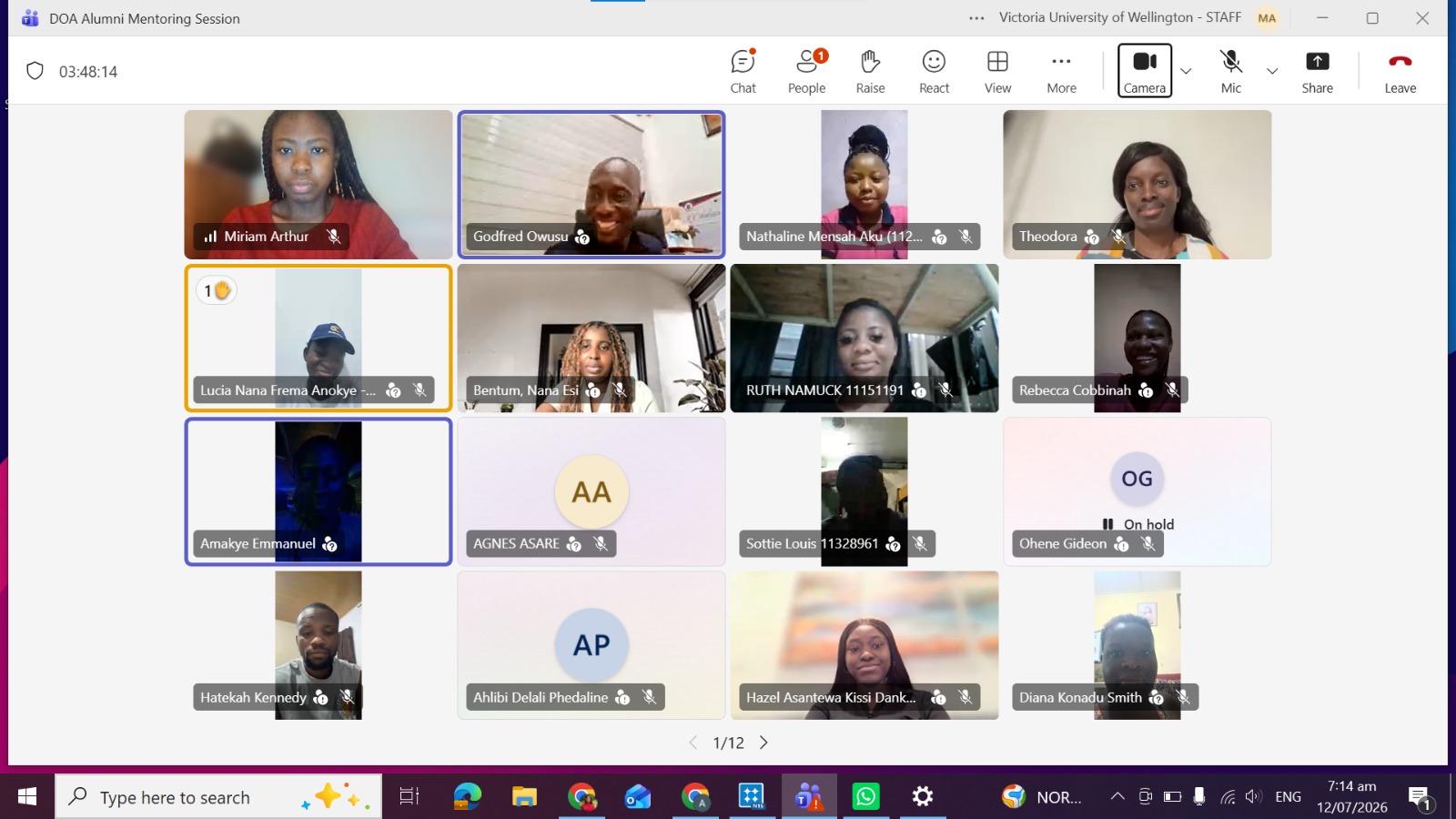Open the React emoji menu
The width and height of the screenshot is (1456, 819).
click(934, 72)
